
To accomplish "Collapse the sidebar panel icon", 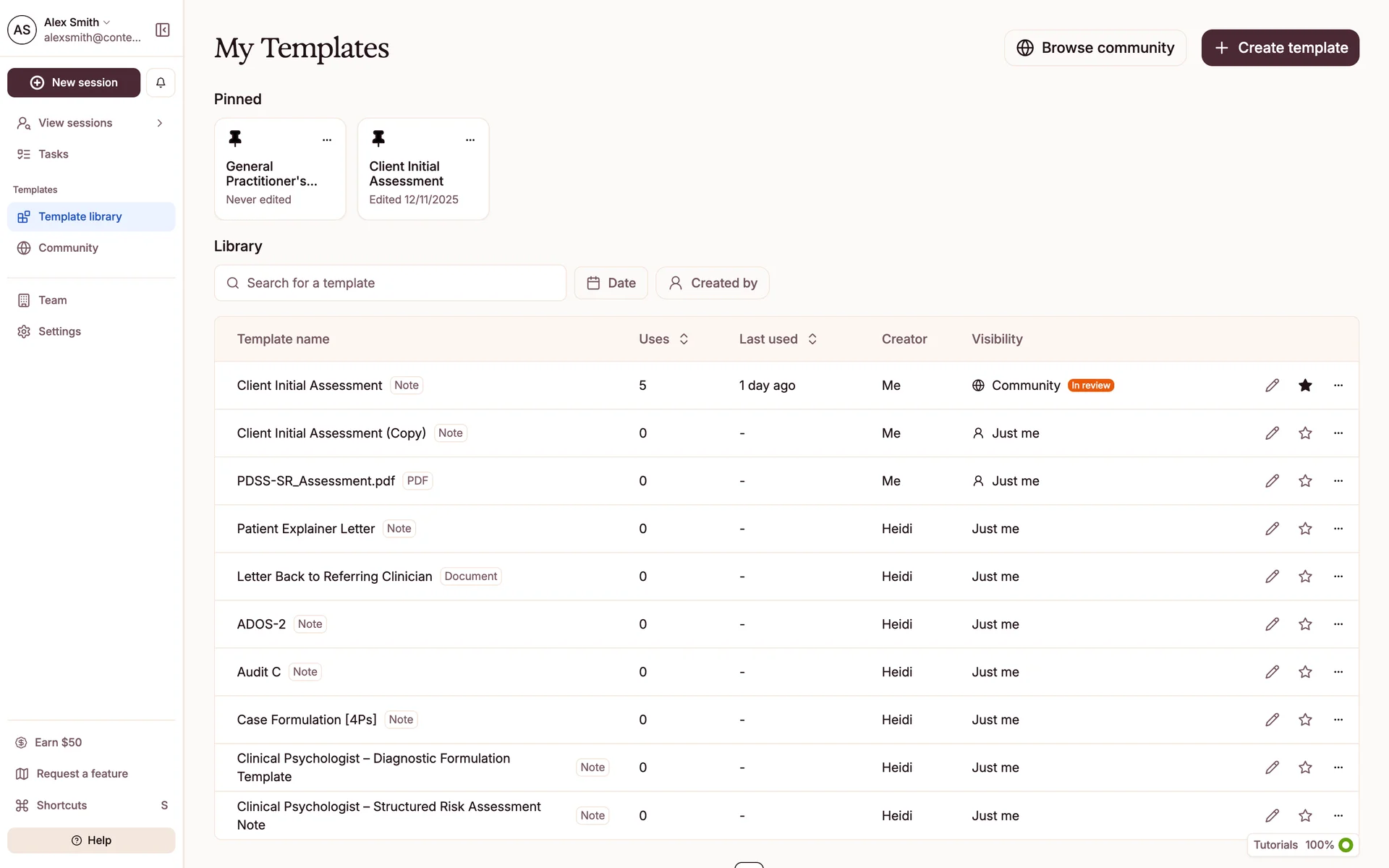I will click(x=163, y=30).
